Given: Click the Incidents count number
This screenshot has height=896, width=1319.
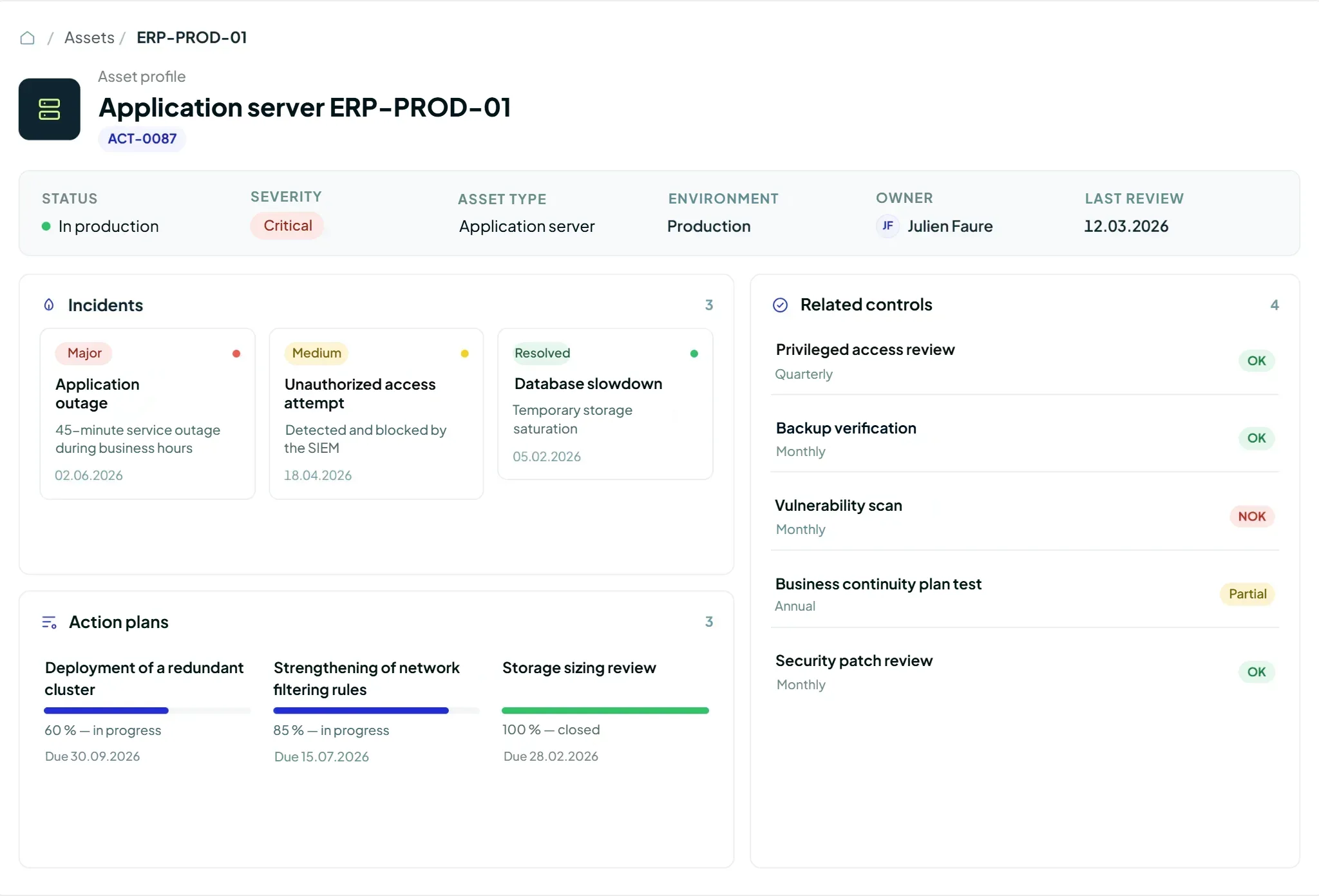Looking at the screenshot, I should coord(708,305).
